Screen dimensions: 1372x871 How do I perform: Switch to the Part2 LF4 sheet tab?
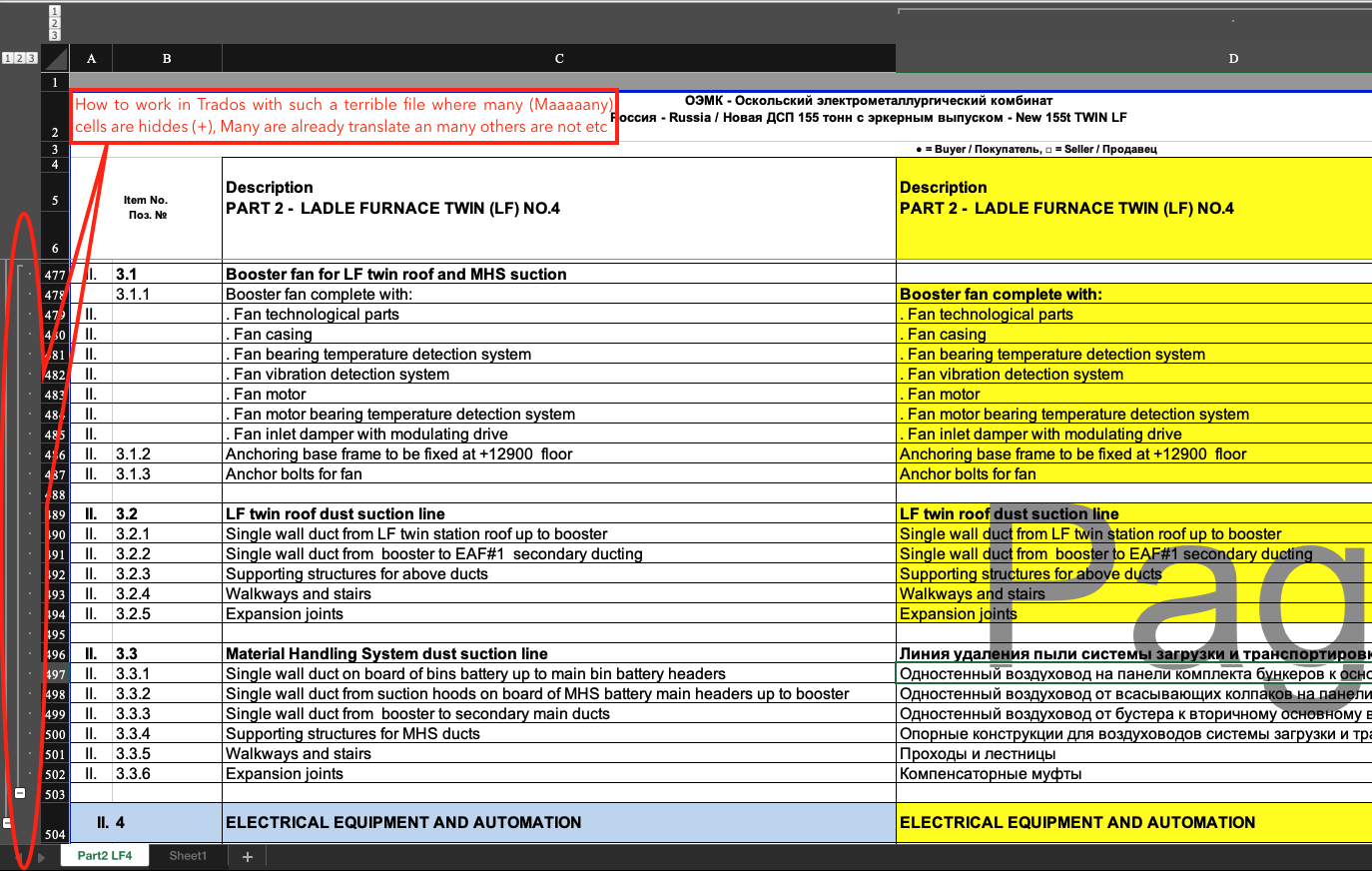[105, 855]
